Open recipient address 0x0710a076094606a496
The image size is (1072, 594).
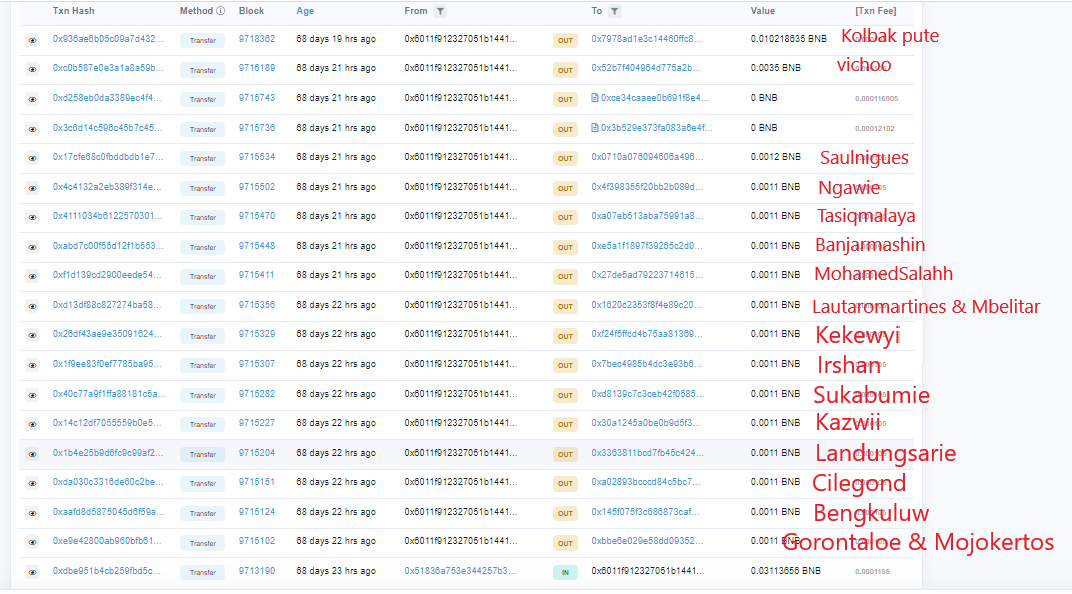coord(647,157)
